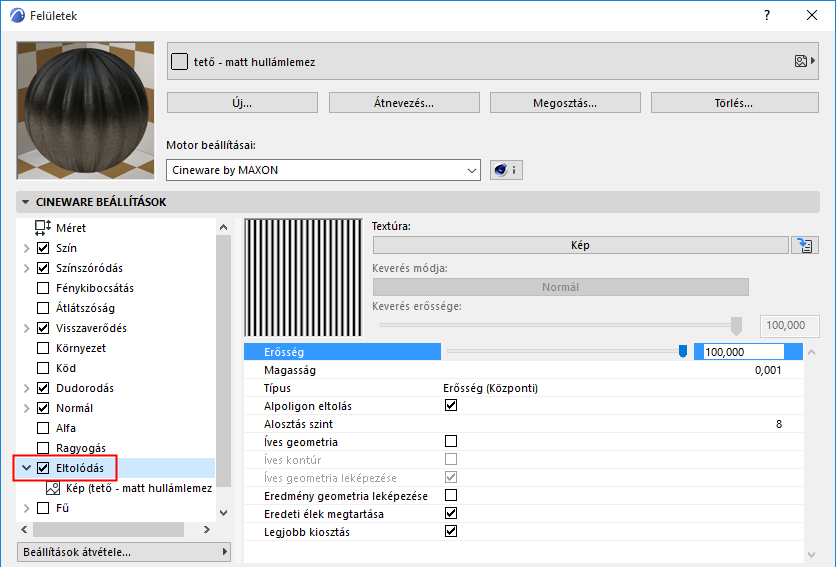Screen dimensions: 836x567
Task: Expand the Visszaverődés tree arrow
Action: pos(26,328)
